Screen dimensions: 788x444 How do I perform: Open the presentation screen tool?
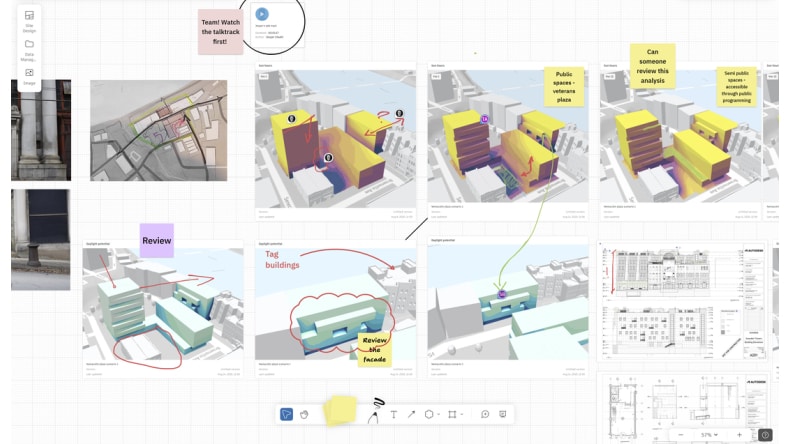point(503,414)
